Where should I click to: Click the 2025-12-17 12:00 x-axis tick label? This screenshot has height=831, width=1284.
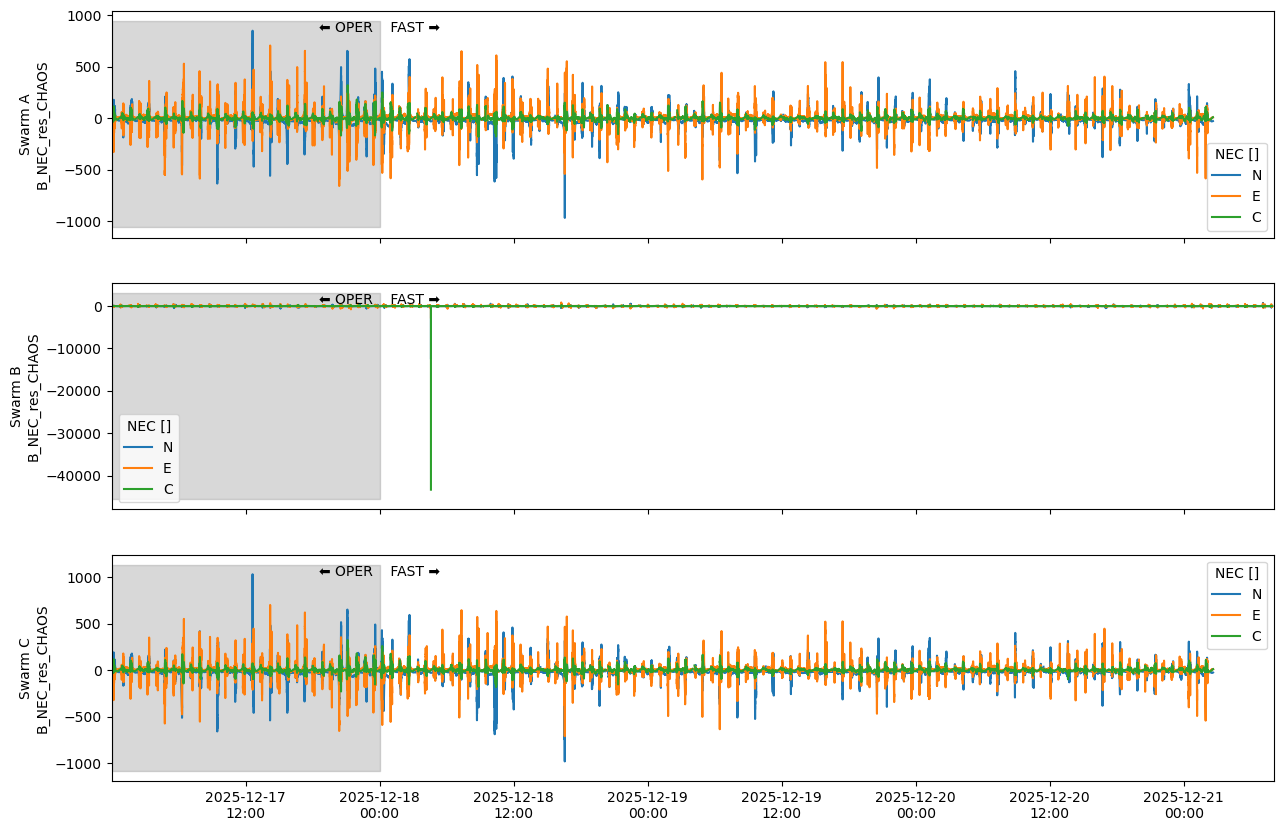[x=246, y=804]
